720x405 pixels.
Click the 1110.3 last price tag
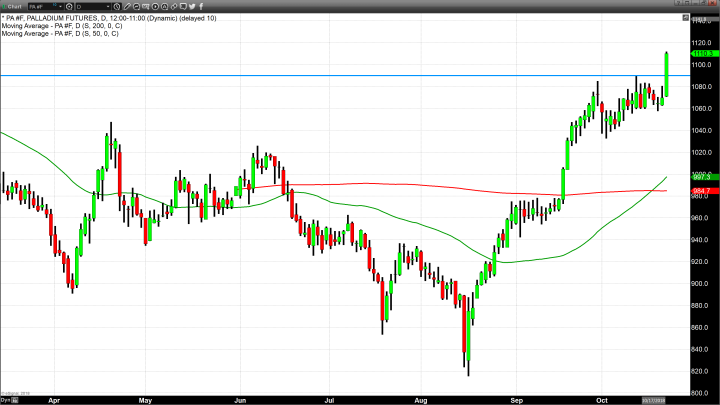coord(704,54)
